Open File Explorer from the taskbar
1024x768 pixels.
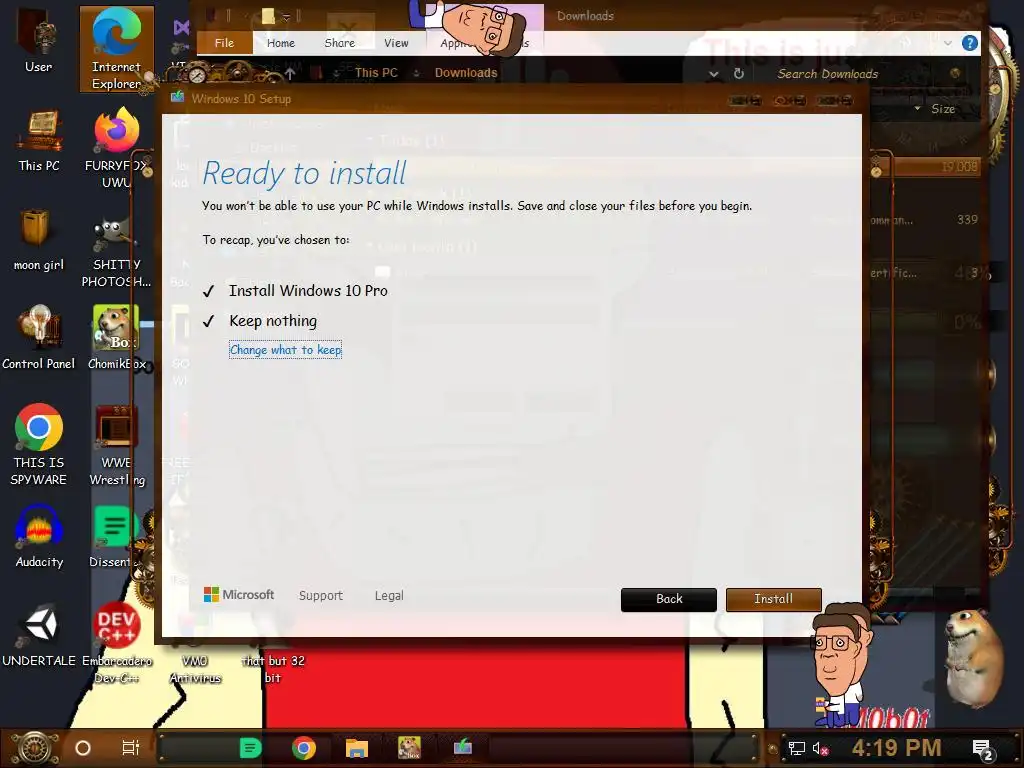(357, 748)
